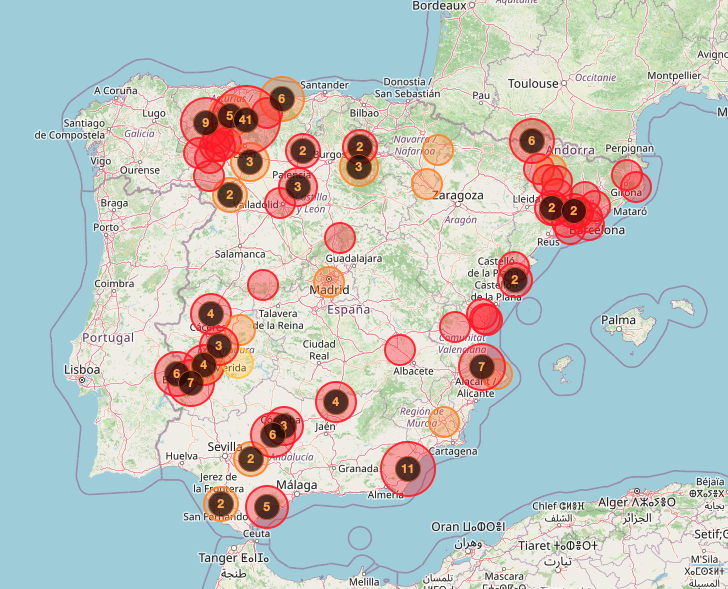
Task: Click the yellow circle on Mérida
Action: (x=239, y=363)
